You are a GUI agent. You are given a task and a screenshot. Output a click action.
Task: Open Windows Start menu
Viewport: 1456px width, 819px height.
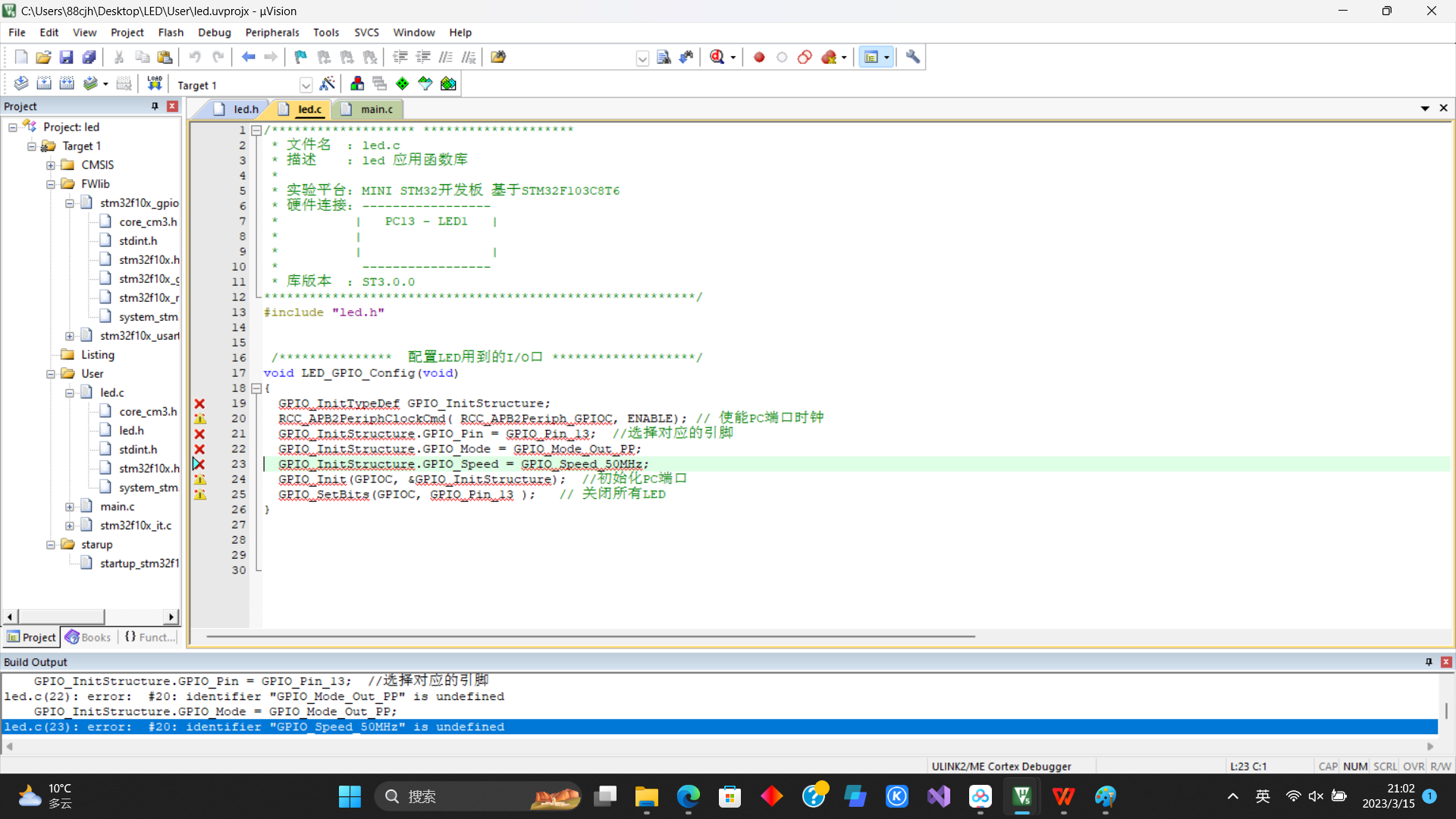(x=350, y=796)
